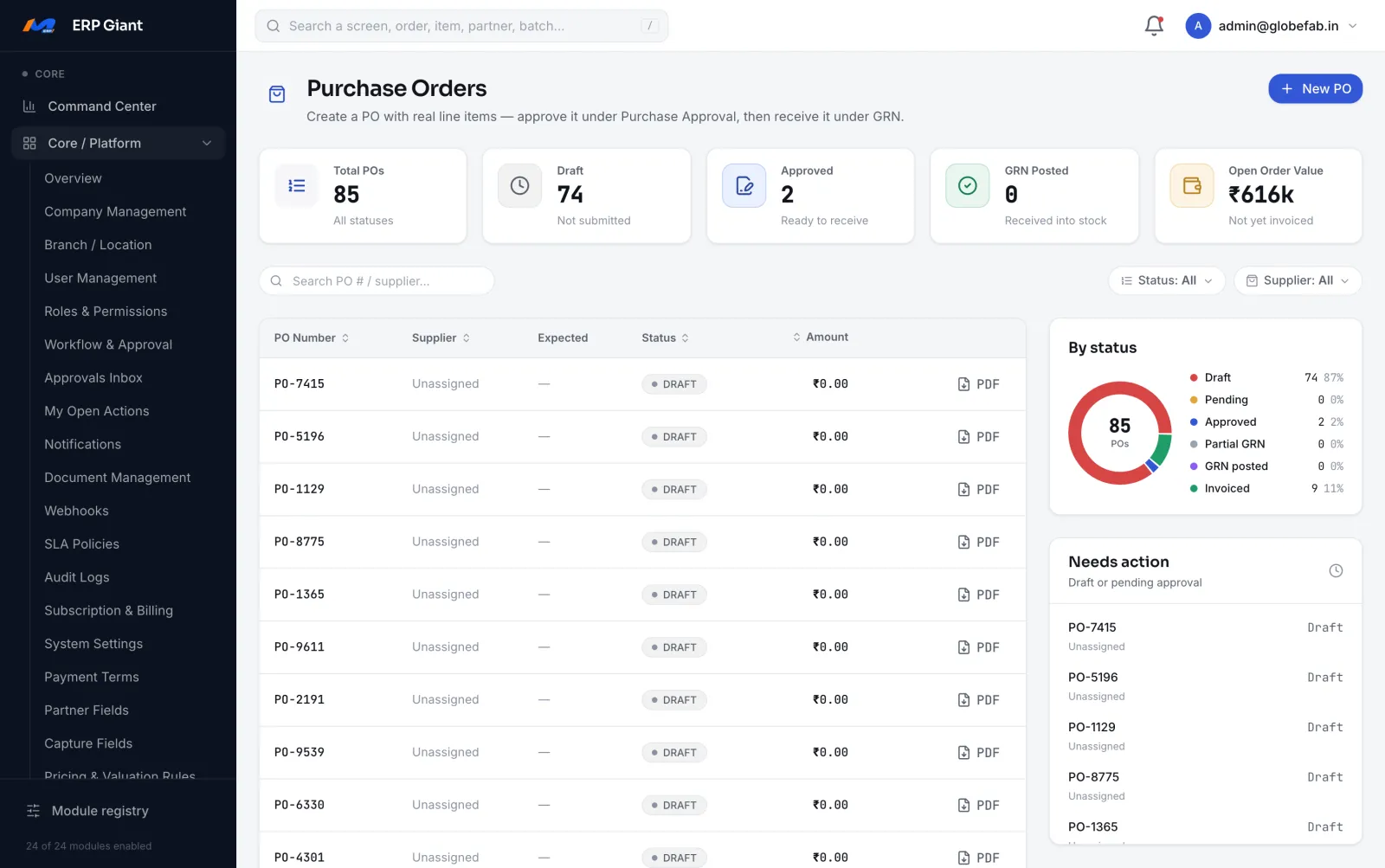Viewport: 1385px width, 868px height.
Task: Click the red Draft legend dot
Action: pyautogui.click(x=1194, y=378)
